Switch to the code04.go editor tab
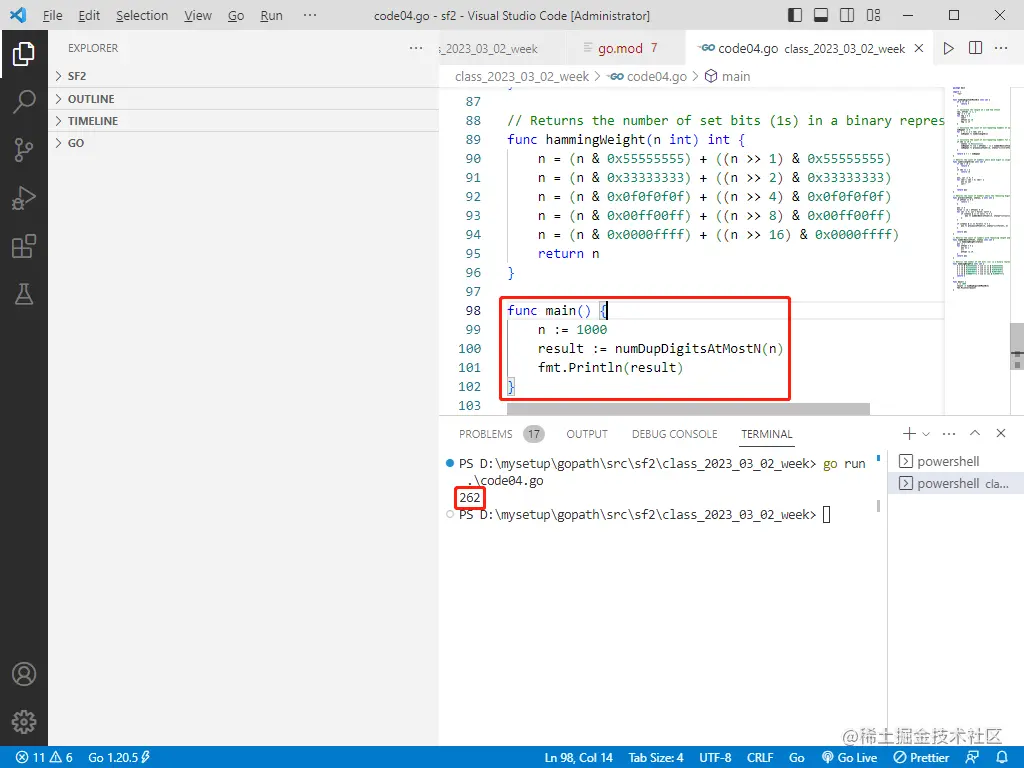Viewport: 1024px width, 768px height. coord(811,48)
